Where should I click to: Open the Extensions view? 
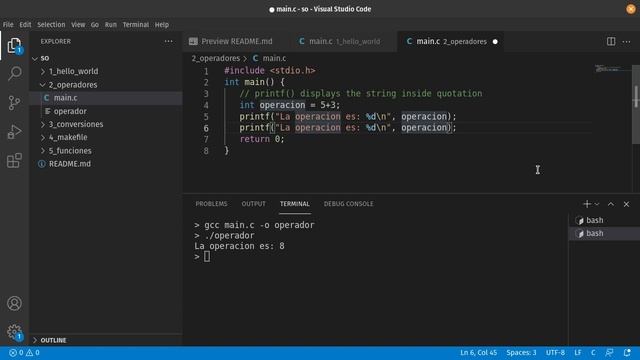point(14,160)
